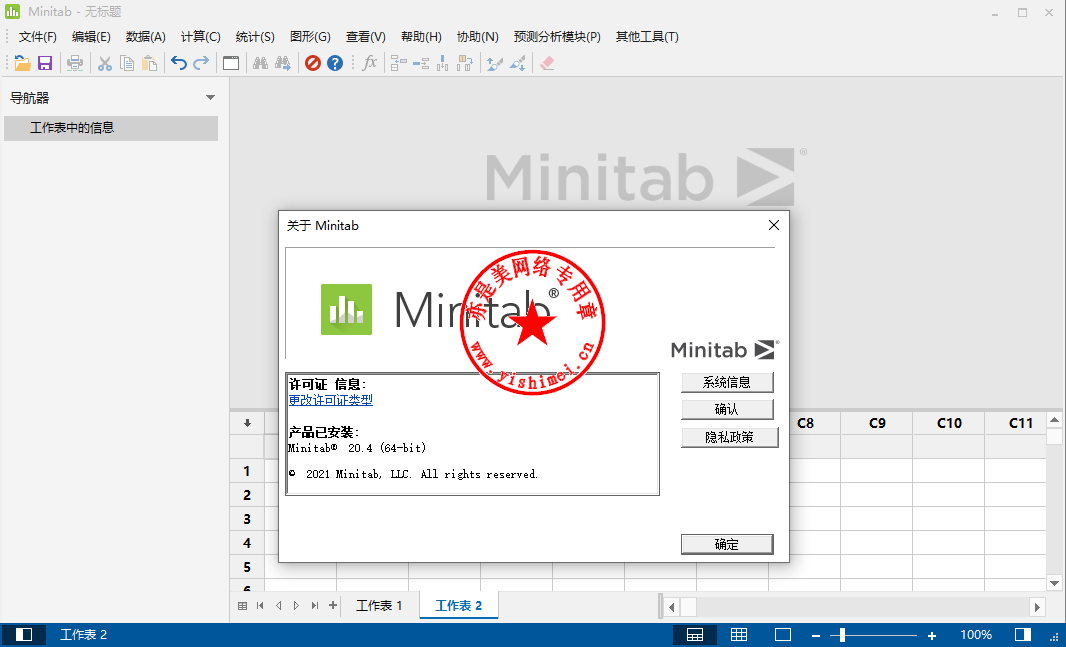Image resolution: width=1066 pixels, height=647 pixels.
Task: Expand the 导航器 dropdown arrow
Action: pos(211,98)
